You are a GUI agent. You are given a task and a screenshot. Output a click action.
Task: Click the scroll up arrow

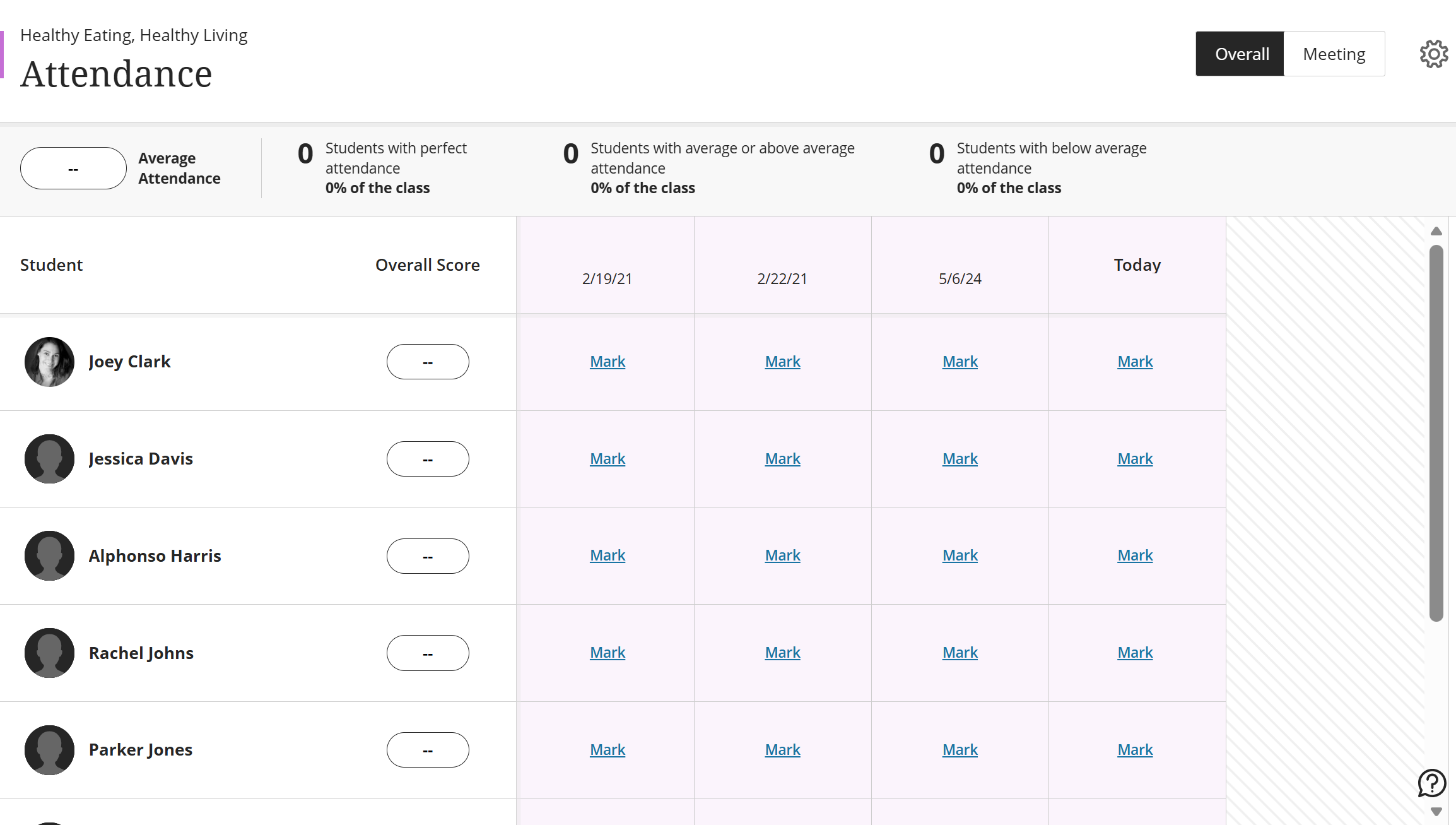tap(1436, 231)
